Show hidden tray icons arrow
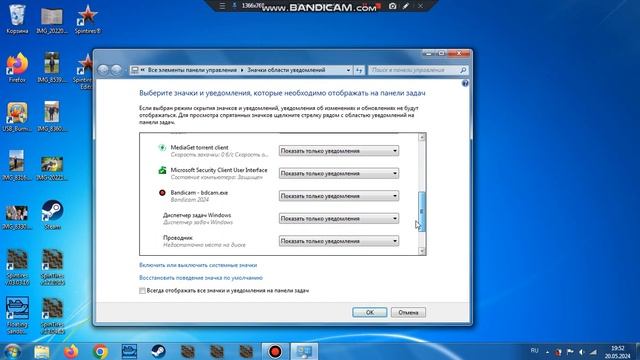640x360 pixels. (x=547, y=352)
